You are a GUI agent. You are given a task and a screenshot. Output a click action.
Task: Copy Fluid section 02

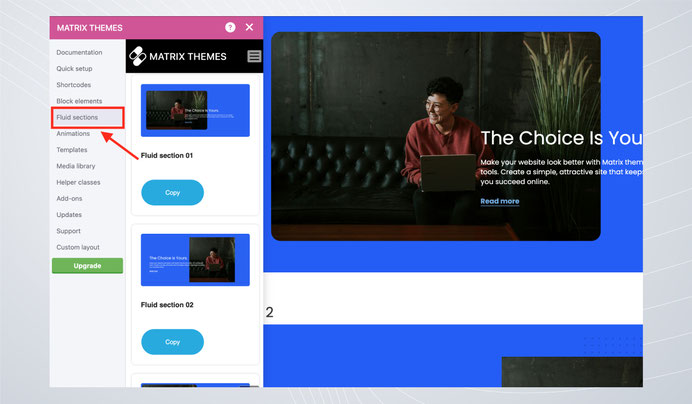pyautogui.click(x=173, y=342)
